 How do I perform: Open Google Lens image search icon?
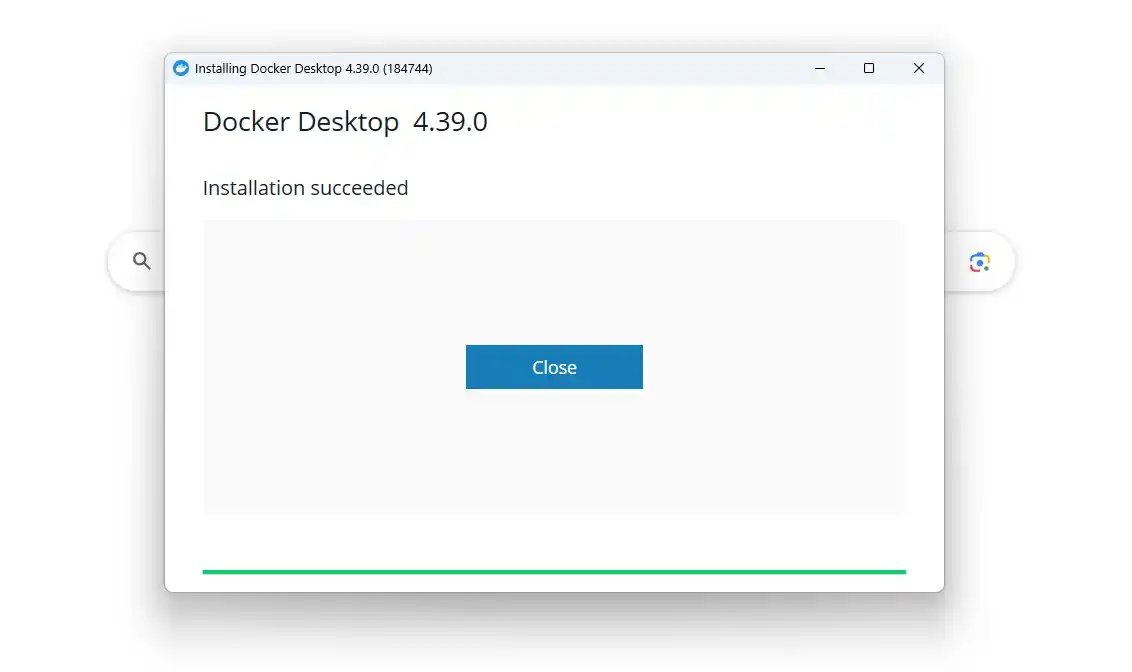pos(979,262)
